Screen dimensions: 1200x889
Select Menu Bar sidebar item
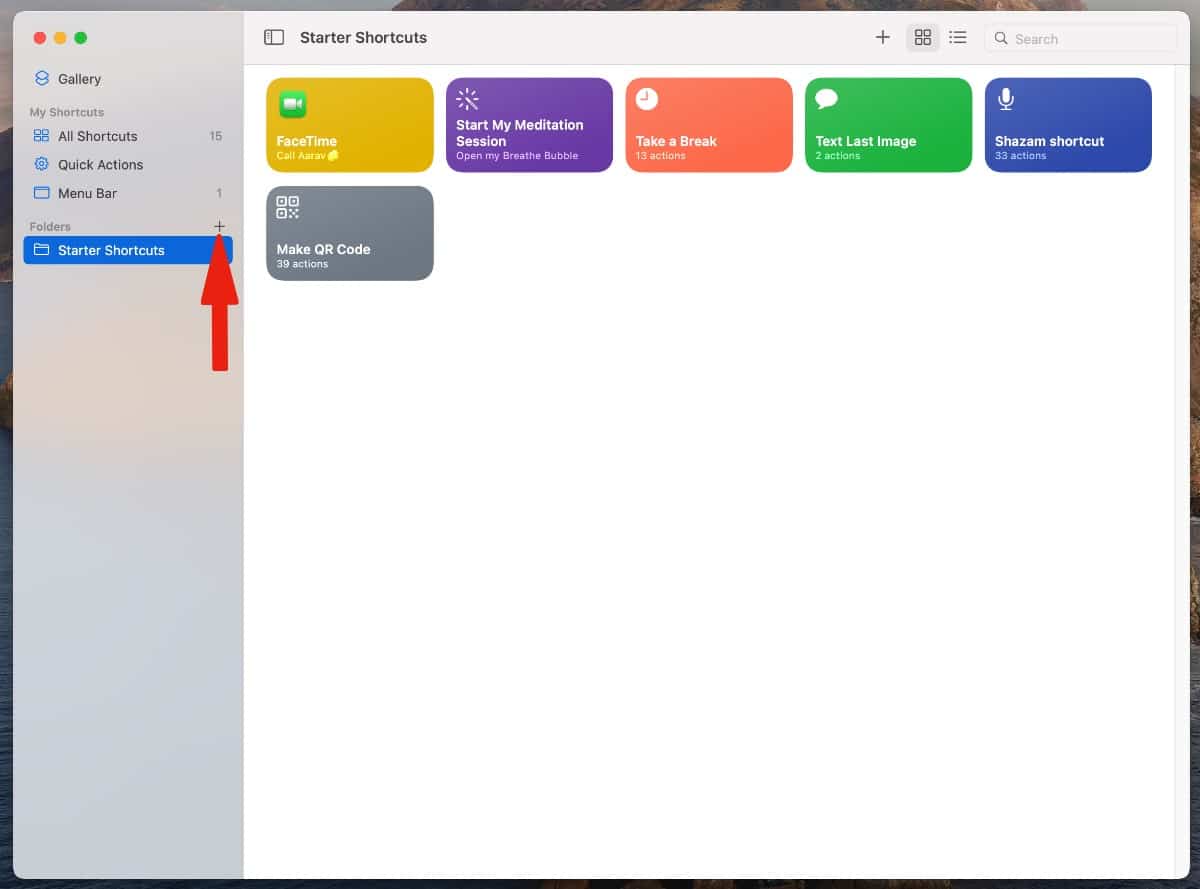click(x=87, y=193)
